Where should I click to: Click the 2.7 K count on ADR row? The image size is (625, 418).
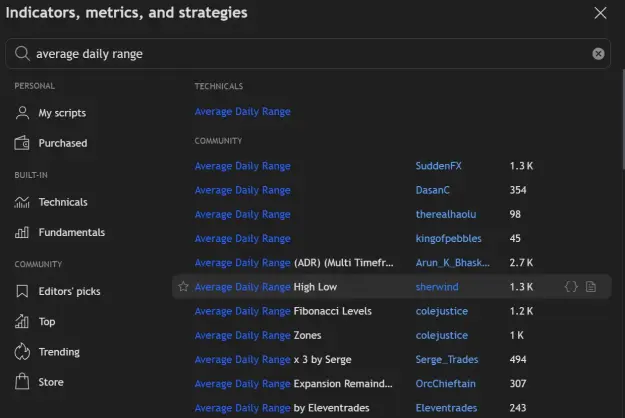pos(521,263)
